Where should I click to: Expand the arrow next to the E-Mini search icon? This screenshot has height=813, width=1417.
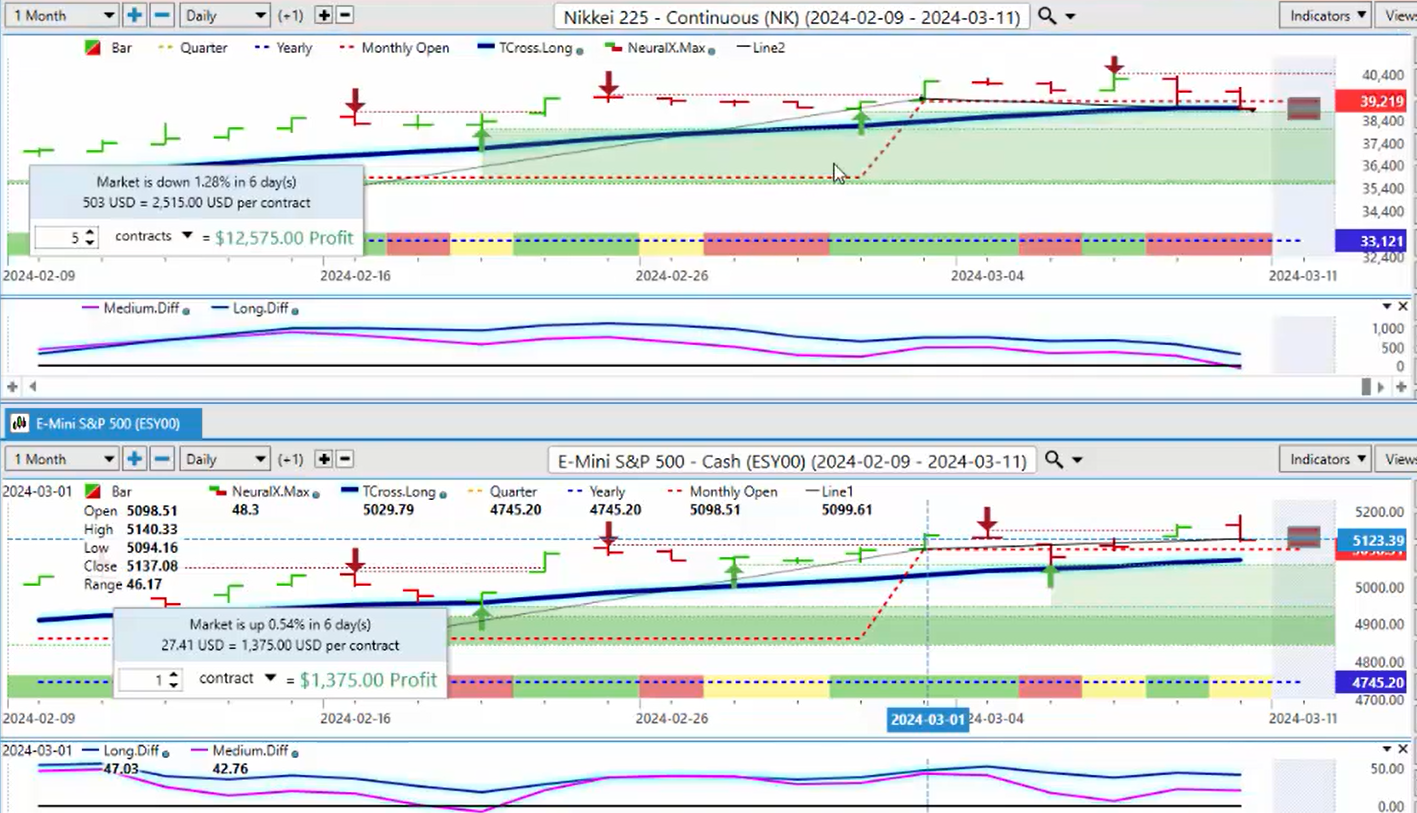(x=1078, y=460)
